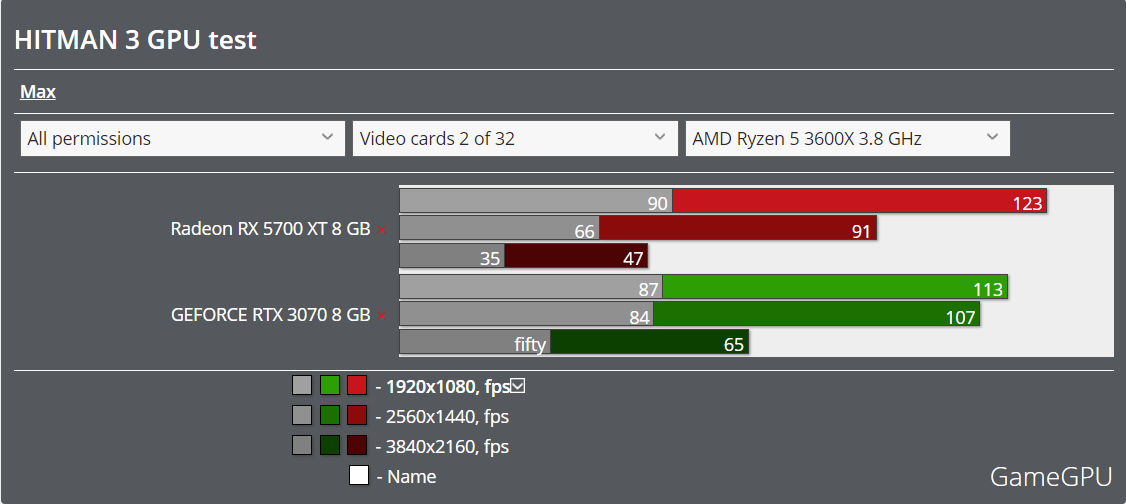The width and height of the screenshot is (1126, 504).
Task: Click the gray bar showing 87 minimum fps
Action: click(531, 286)
